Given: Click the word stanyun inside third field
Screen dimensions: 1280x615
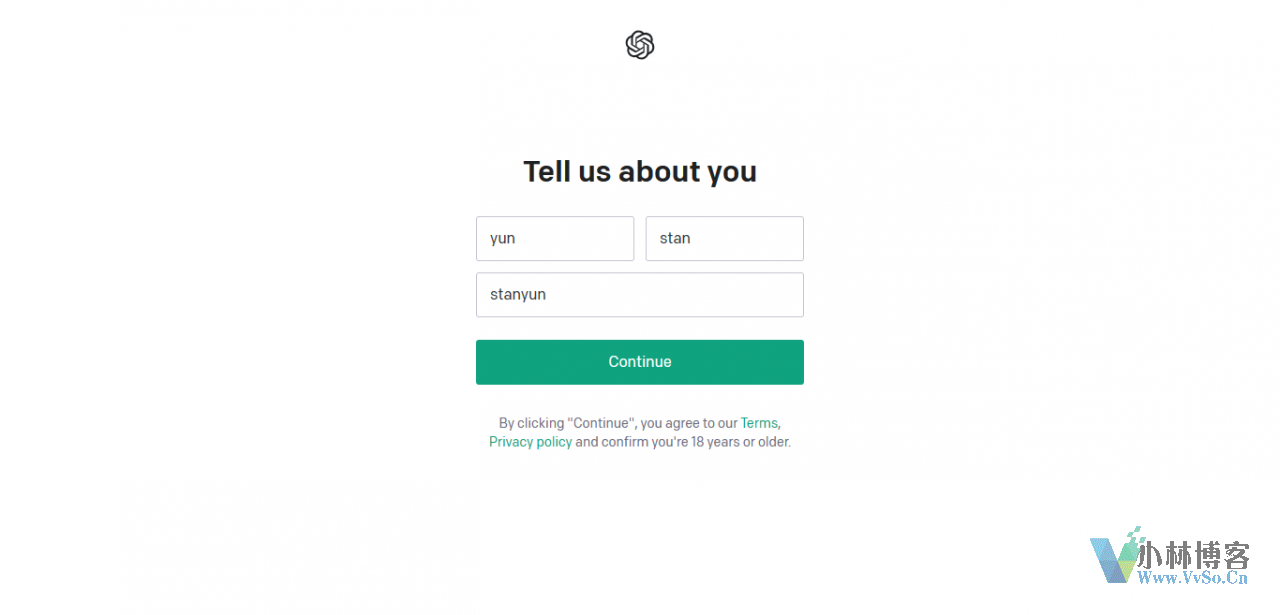Looking at the screenshot, I should pyautogui.click(x=518, y=295).
